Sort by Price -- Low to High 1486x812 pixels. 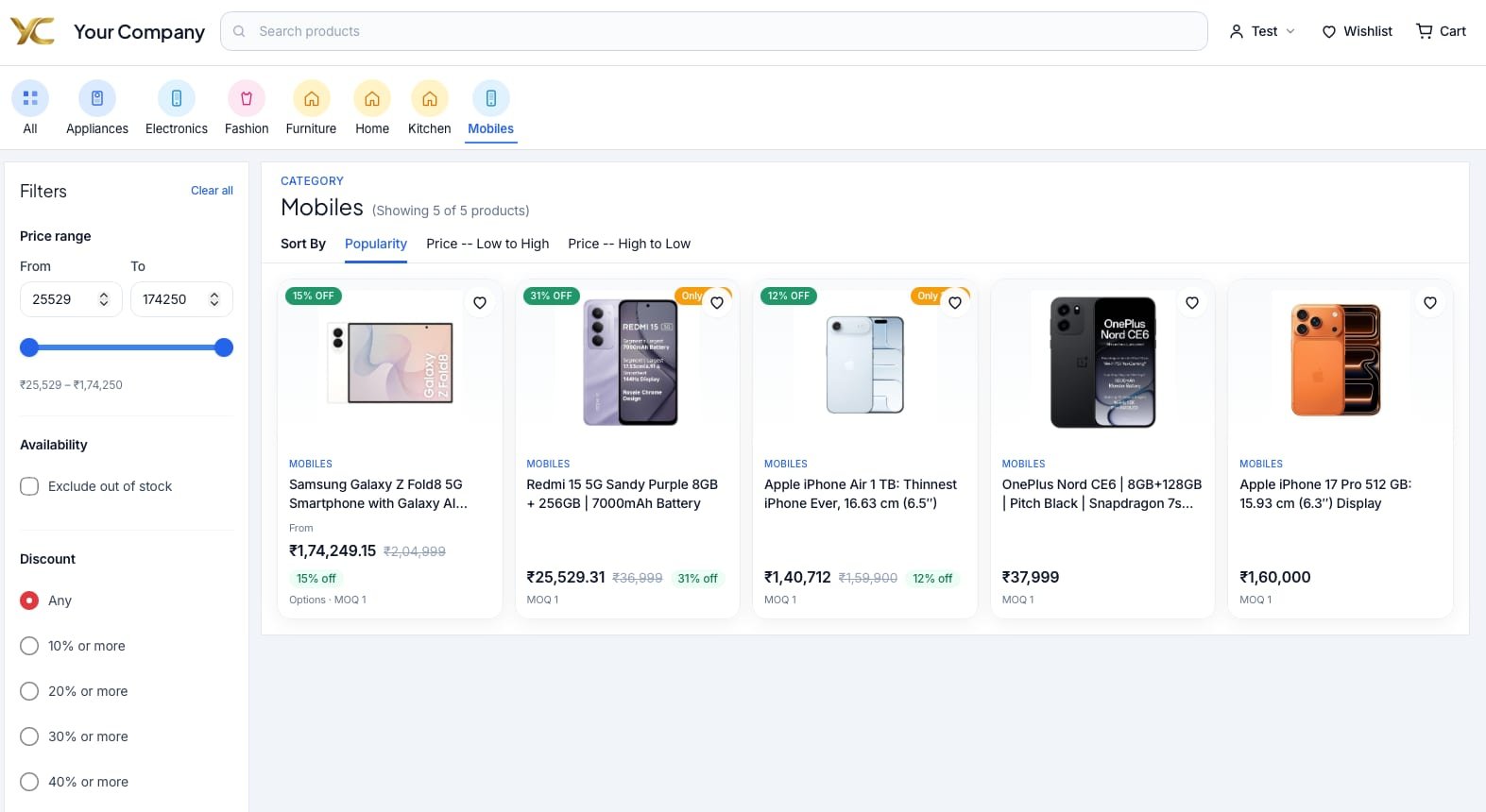tap(487, 244)
